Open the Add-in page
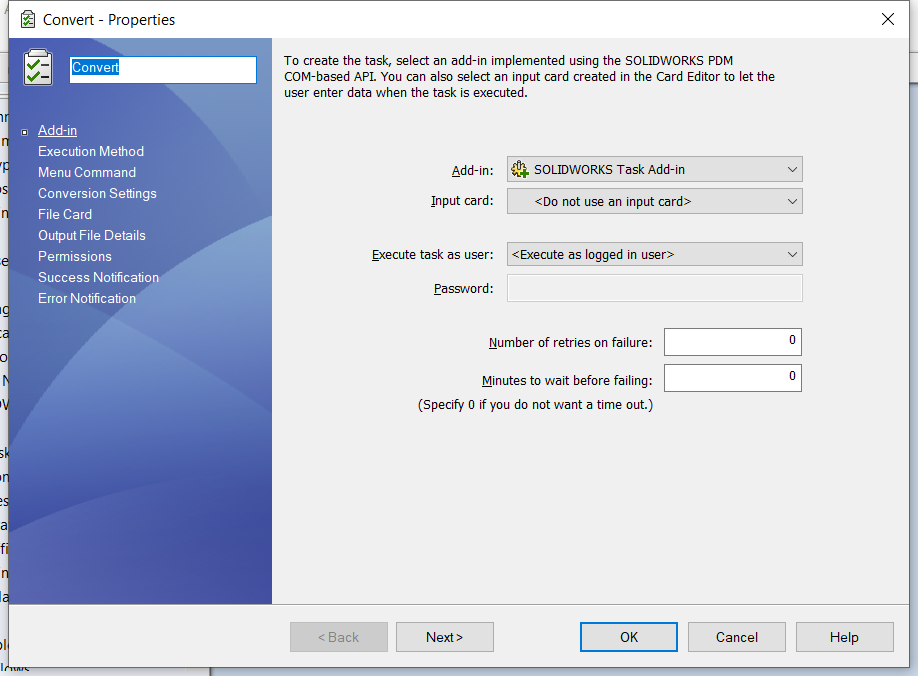Image resolution: width=918 pixels, height=676 pixels. click(57, 131)
